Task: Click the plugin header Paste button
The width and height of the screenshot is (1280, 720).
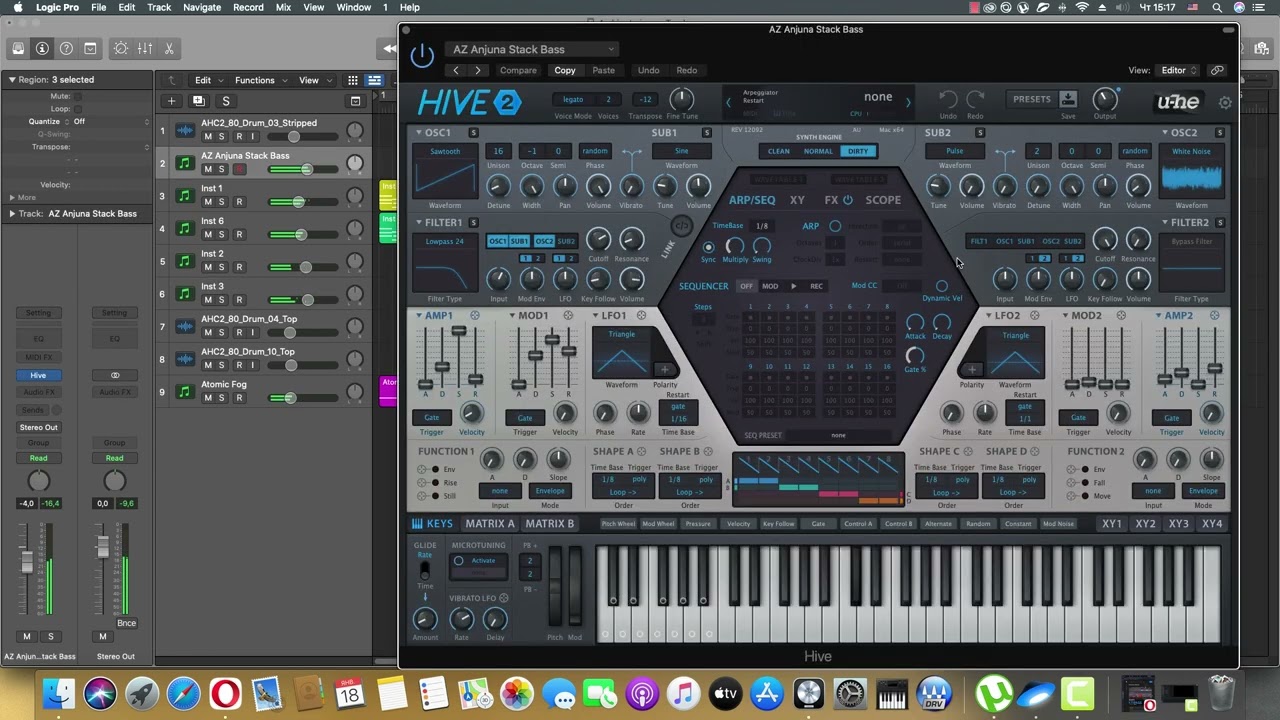Action: 603,70
